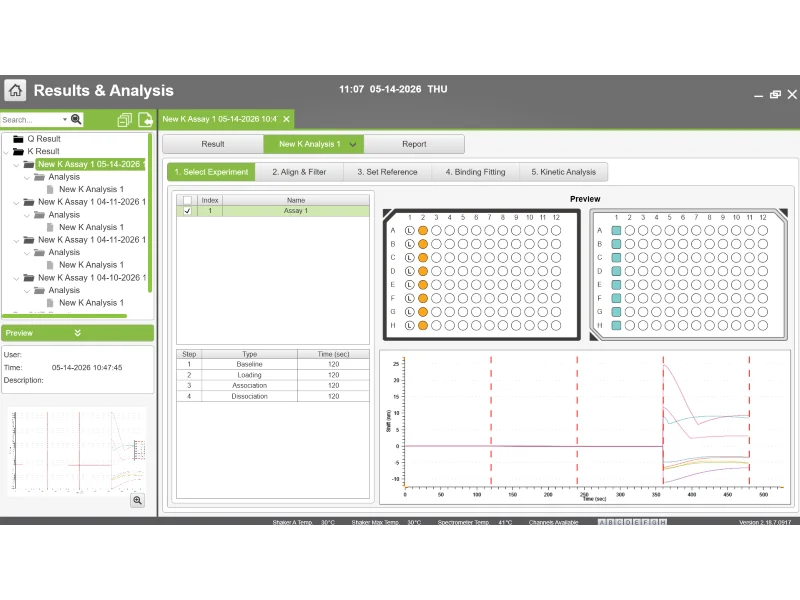
Task: Select the Assay 1 name cell
Action: [x=296, y=211]
